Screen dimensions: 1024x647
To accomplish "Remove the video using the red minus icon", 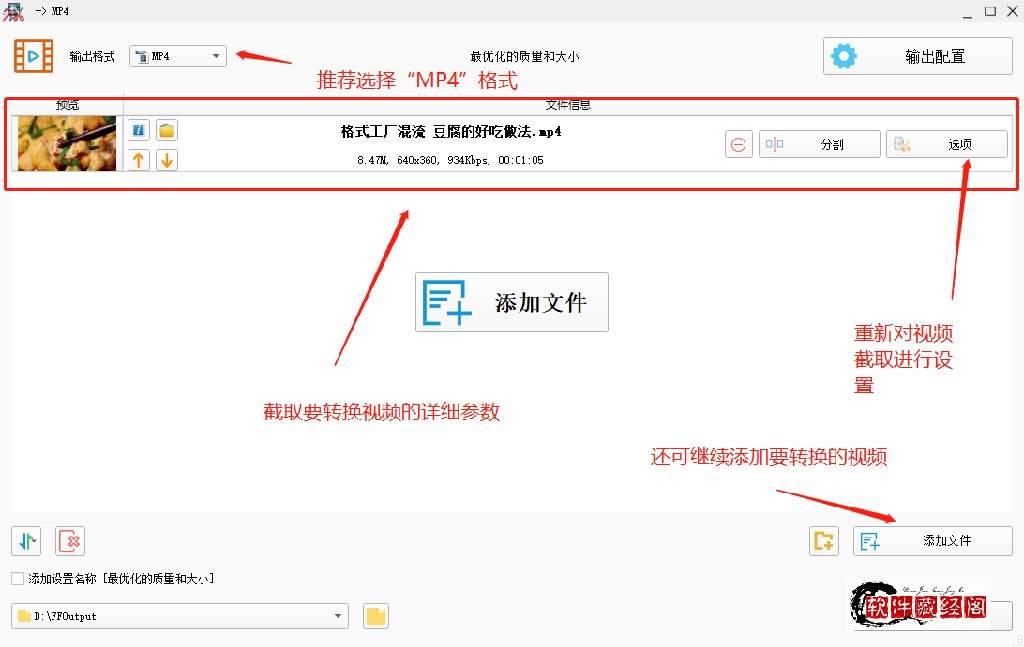I will click(x=738, y=143).
